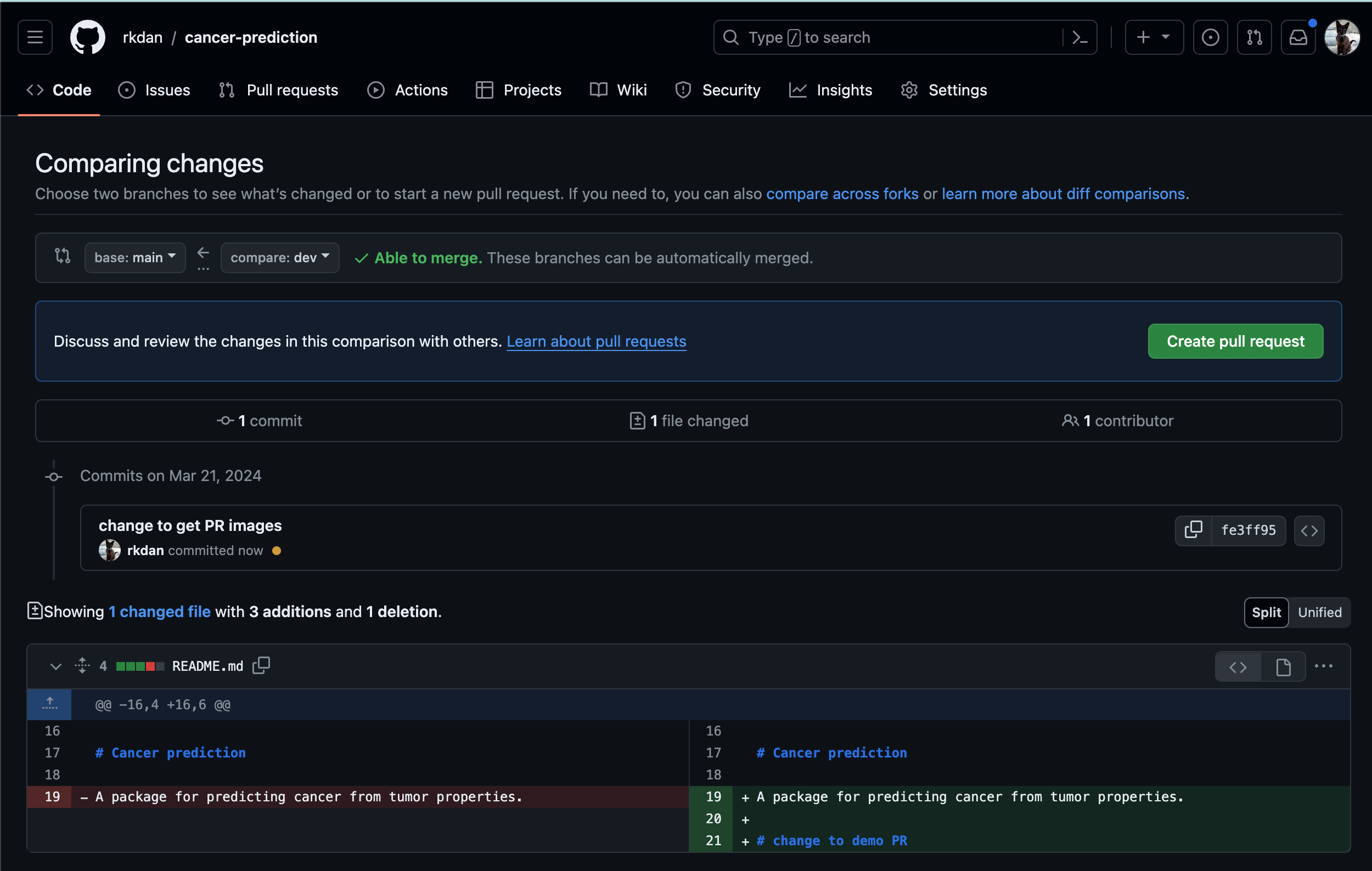Open the base: main branch dropdown
1372x871 pixels.
click(x=134, y=257)
